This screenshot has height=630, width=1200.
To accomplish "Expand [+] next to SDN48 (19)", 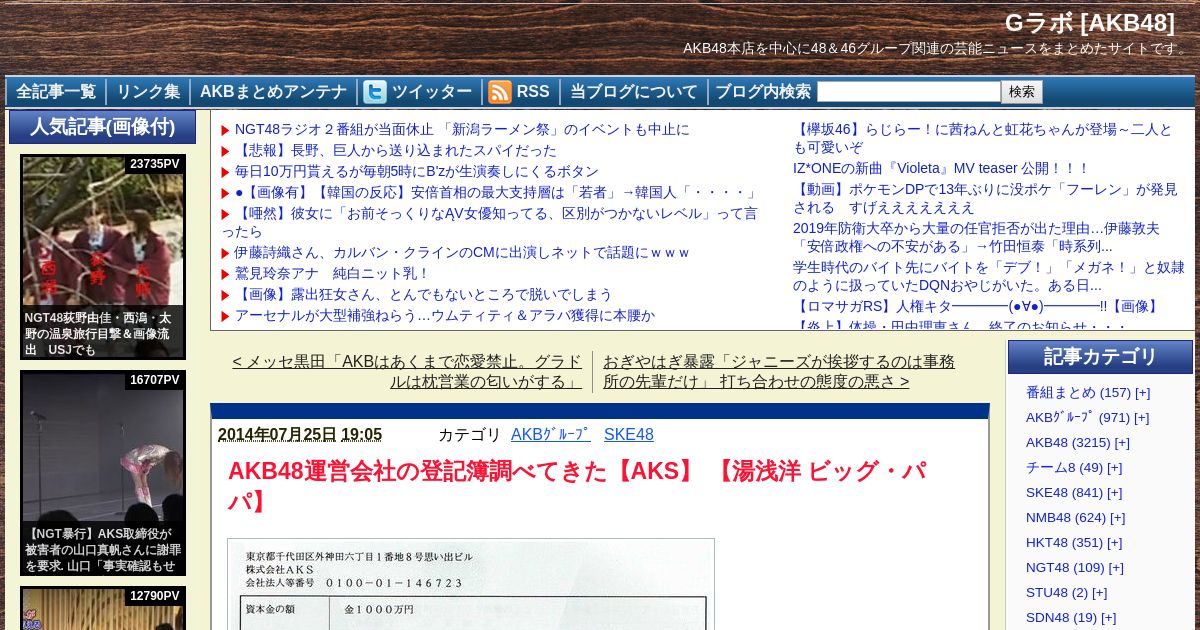I will tap(1108, 617).
